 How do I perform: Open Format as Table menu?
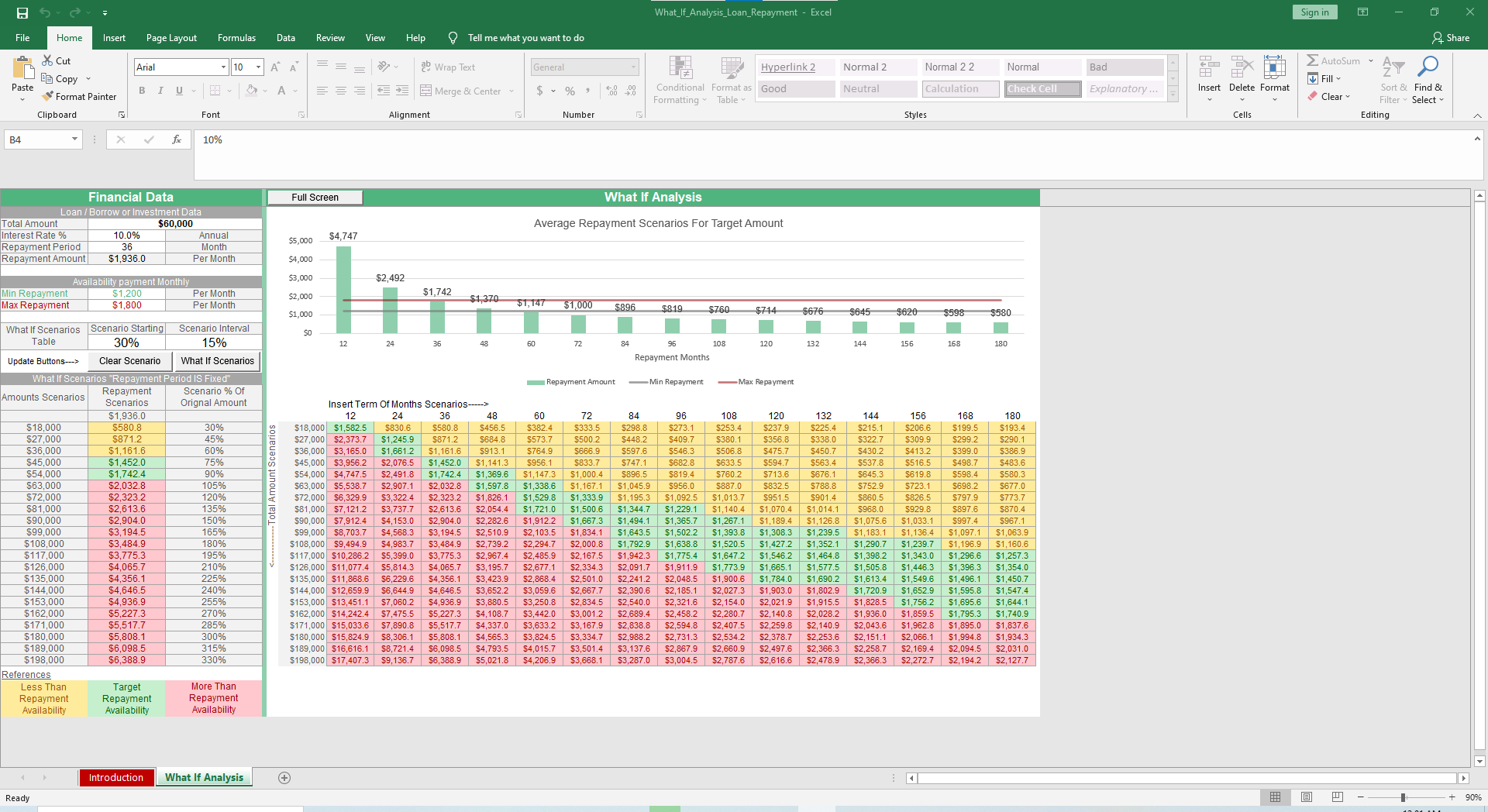click(x=732, y=80)
